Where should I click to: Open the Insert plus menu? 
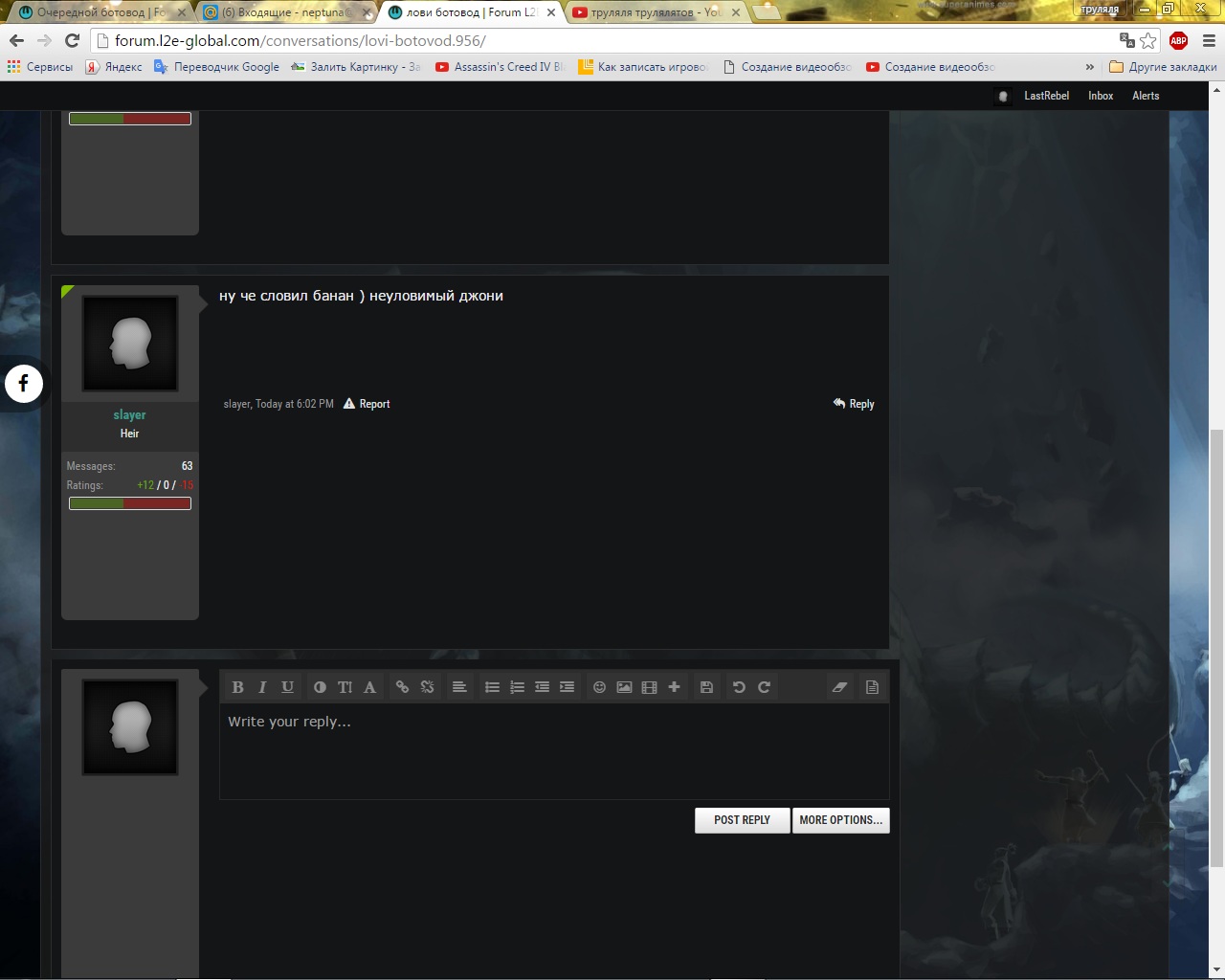(674, 687)
